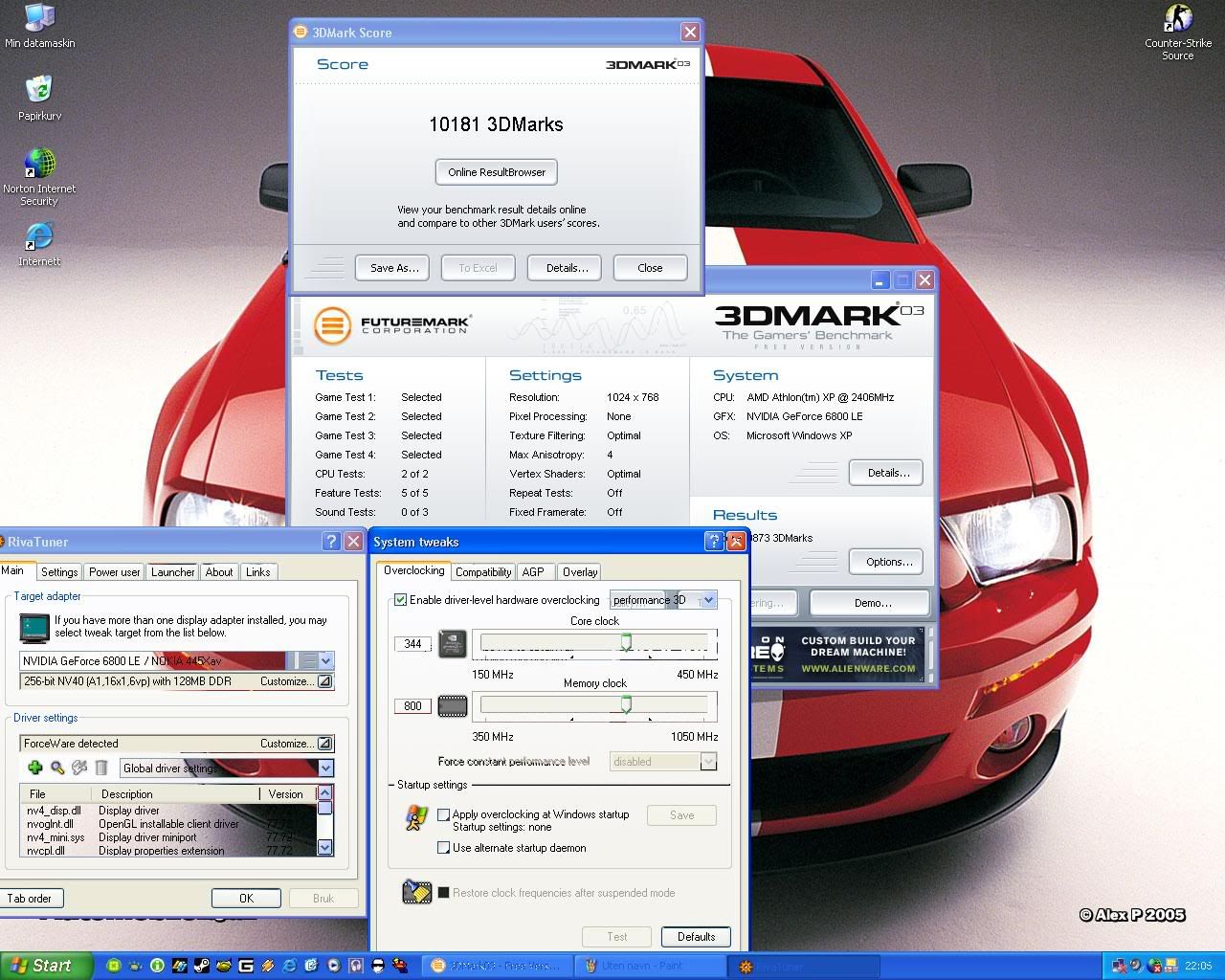The image size is (1225, 980).
Task: Click the Superman quick launch icon
Action: [x=399, y=966]
